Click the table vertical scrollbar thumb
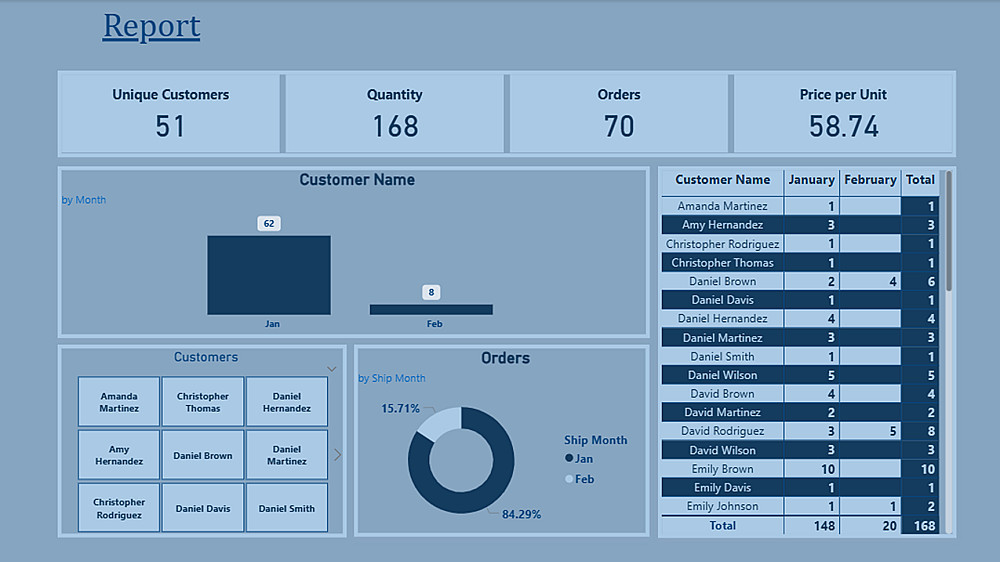 pos(949,230)
